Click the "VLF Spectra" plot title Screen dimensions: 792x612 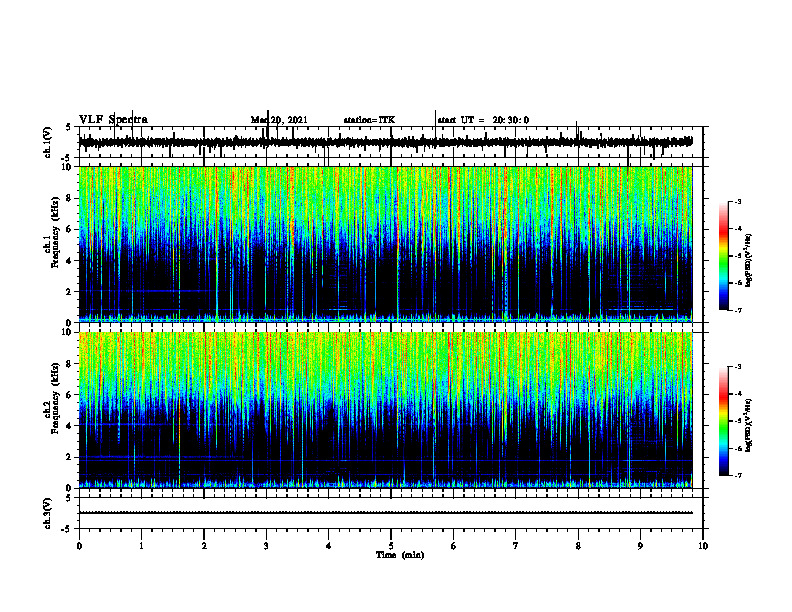(x=113, y=120)
